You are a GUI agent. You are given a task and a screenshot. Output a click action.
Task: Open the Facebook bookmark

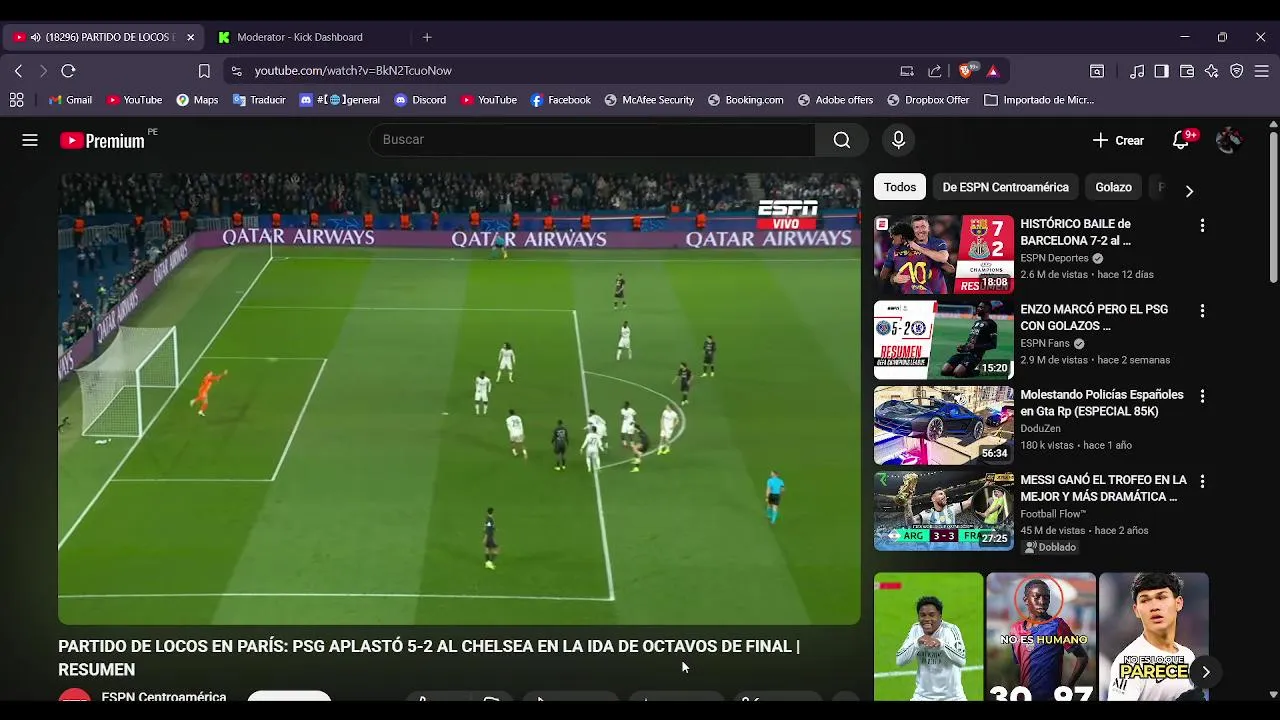tap(560, 100)
